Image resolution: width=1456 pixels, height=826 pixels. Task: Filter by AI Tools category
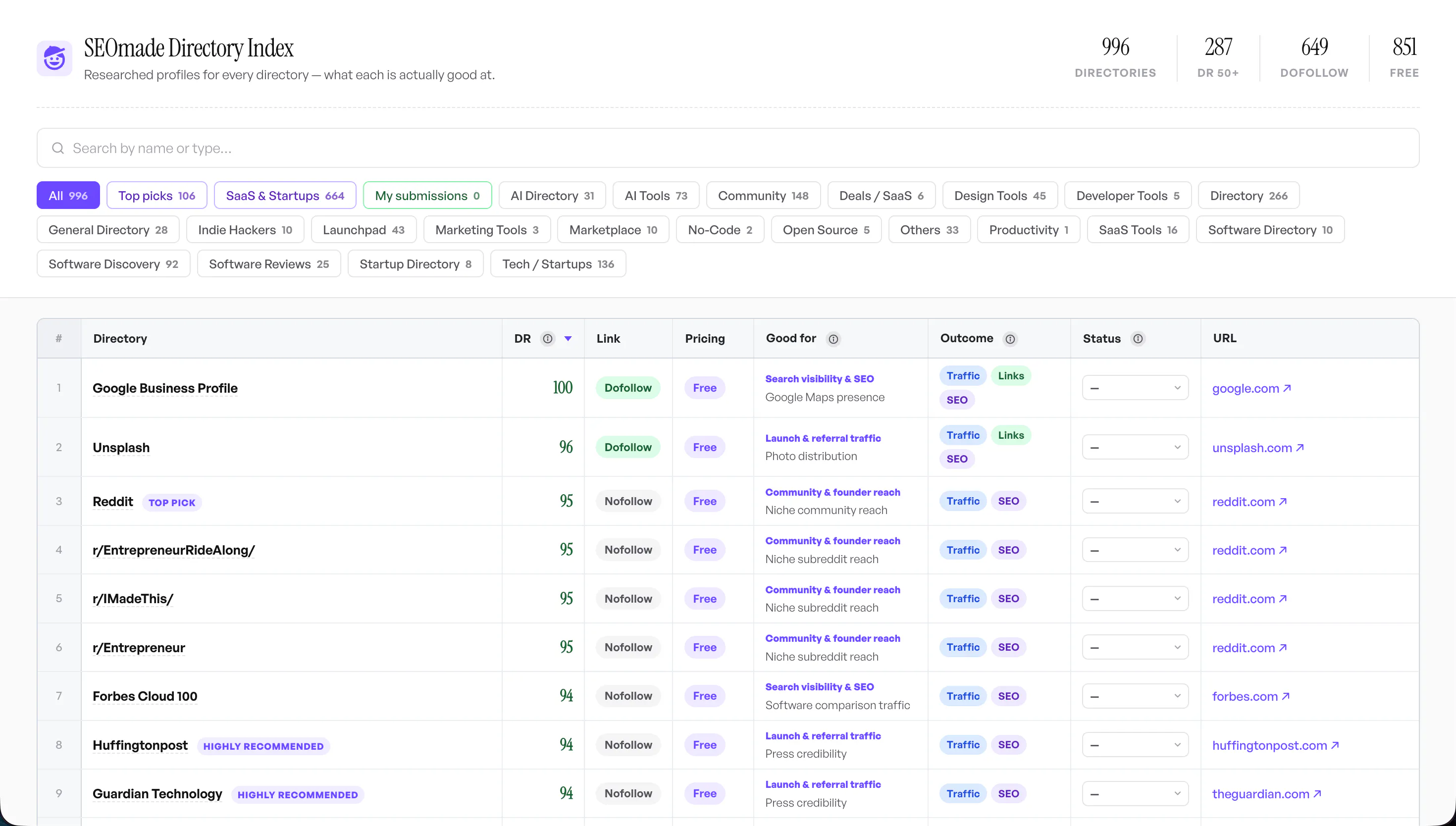coord(656,196)
